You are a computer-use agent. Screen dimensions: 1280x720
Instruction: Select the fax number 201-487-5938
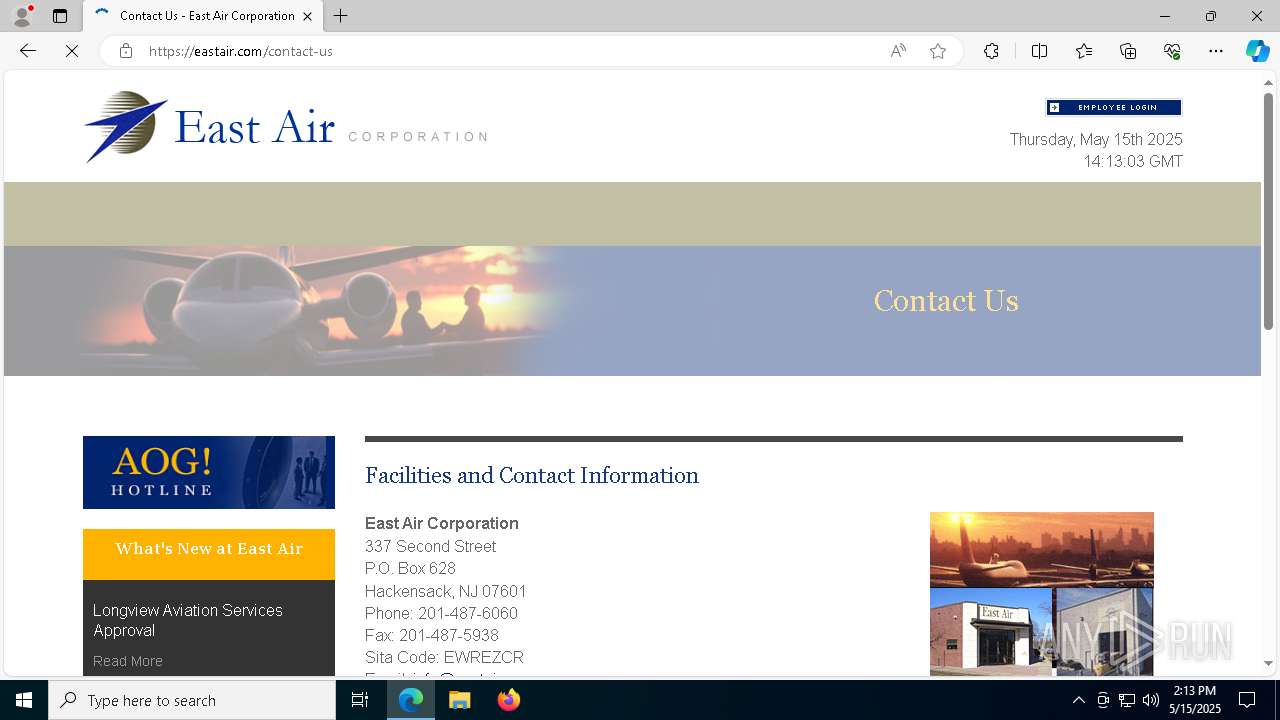click(449, 635)
